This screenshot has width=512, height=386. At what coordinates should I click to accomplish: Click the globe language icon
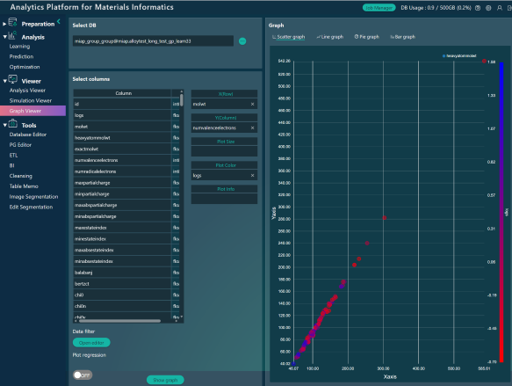(488, 8)
